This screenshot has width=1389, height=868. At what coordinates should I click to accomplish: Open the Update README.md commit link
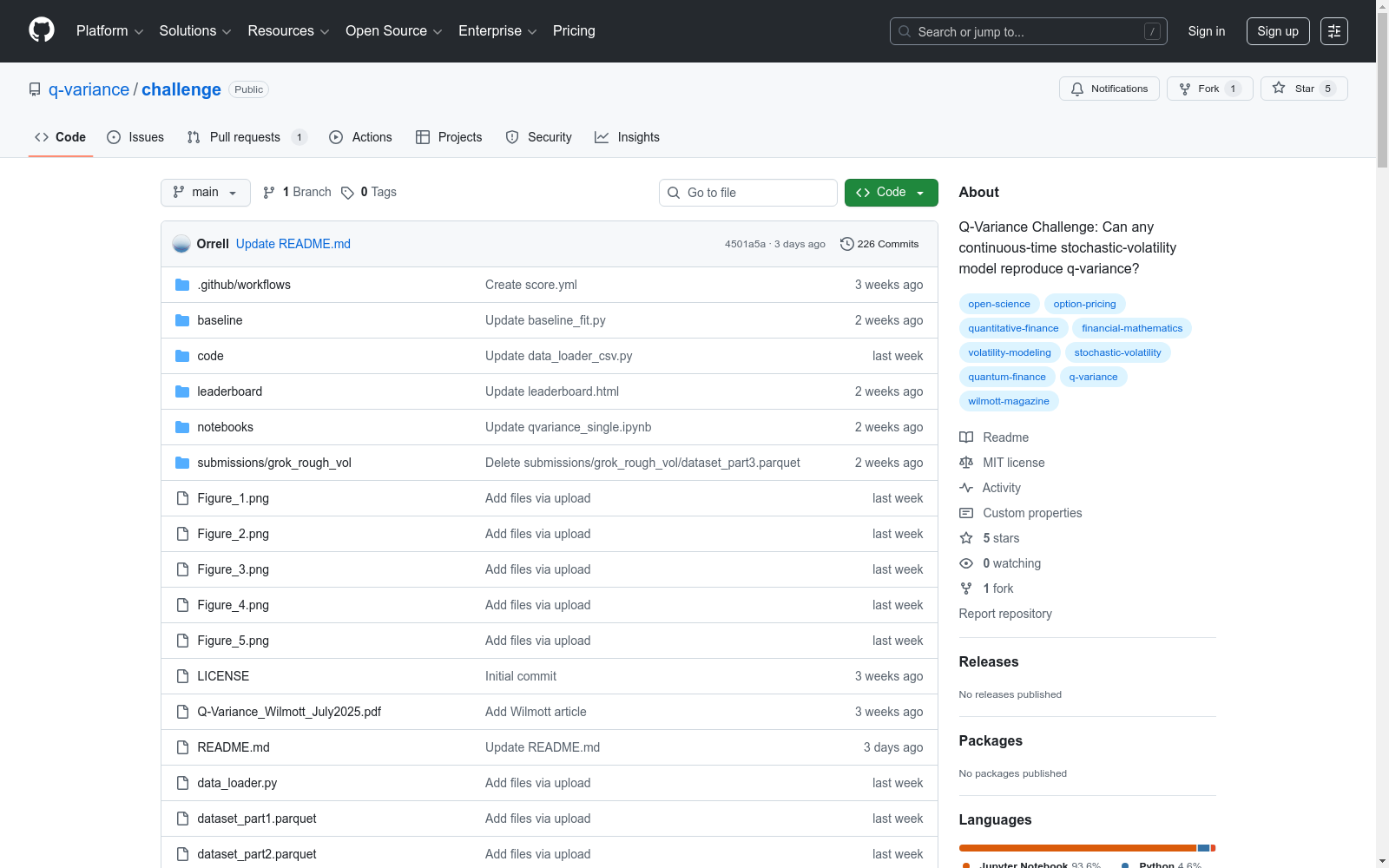pos(293,244)
